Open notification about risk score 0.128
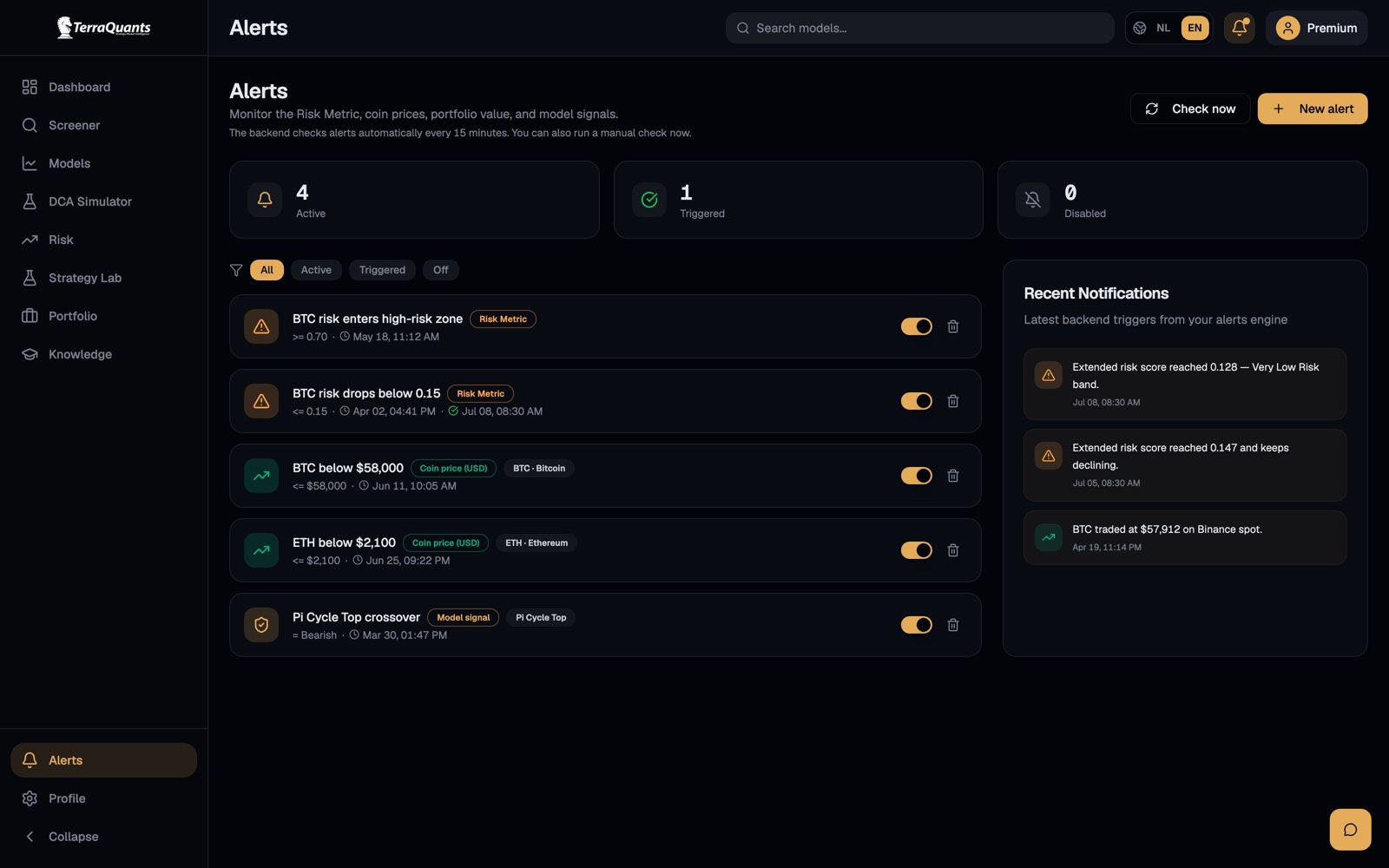Viewport: 1389px width, 868px height. pos(1185,384)
